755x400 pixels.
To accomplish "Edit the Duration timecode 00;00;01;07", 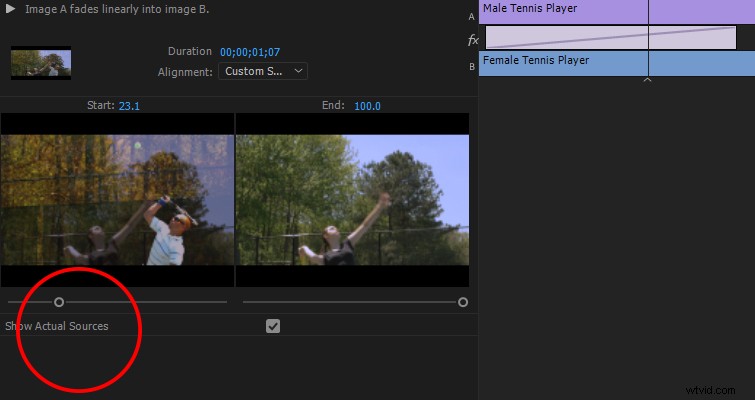I will 250,52.
